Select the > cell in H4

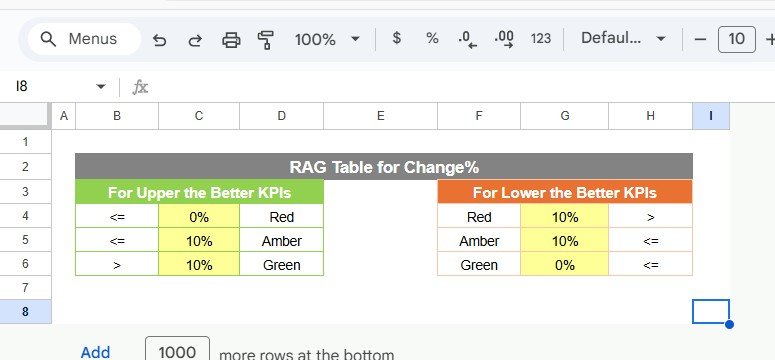[x=650, y=216]
